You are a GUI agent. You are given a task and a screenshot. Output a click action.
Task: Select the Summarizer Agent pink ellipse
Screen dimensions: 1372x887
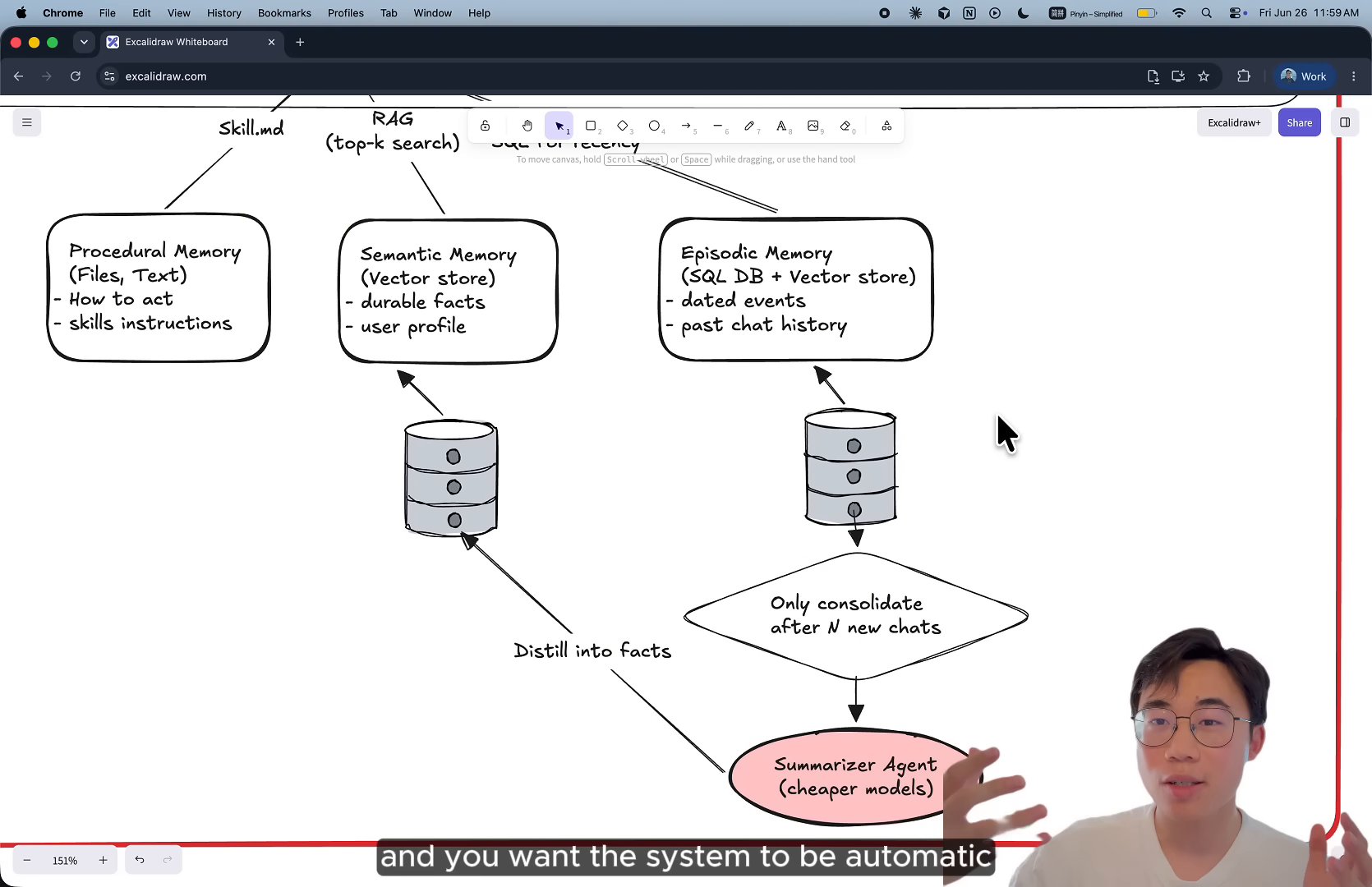click(855, 776)
